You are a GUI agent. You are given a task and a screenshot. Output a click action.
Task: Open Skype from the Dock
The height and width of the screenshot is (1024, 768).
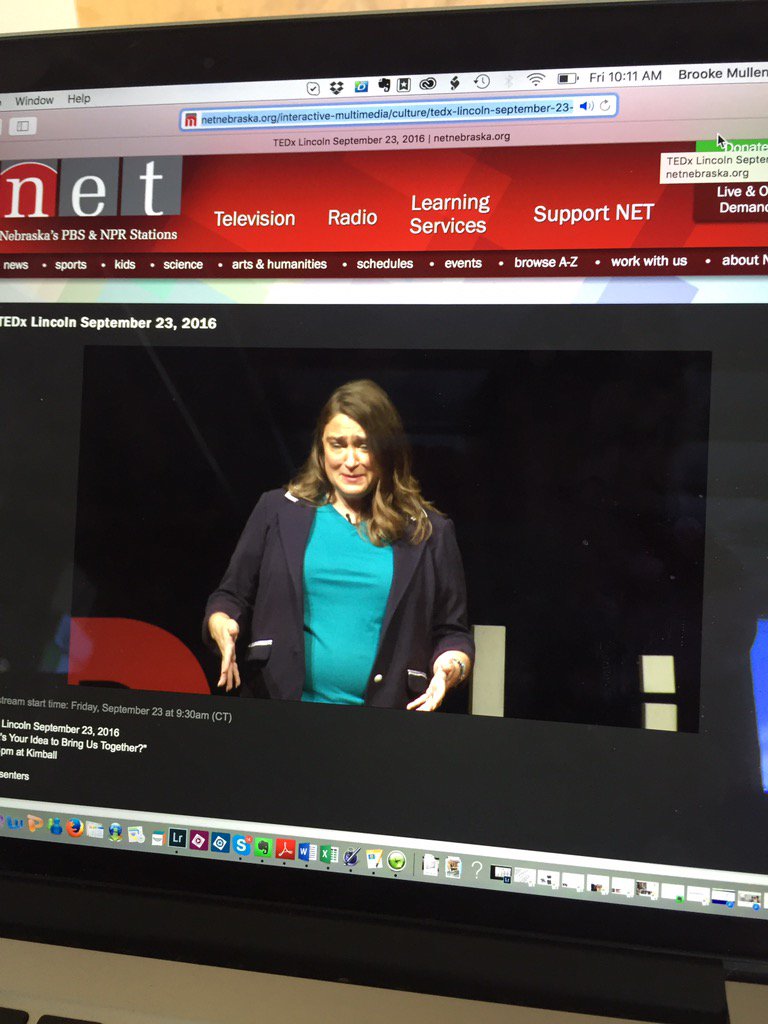click(242, 844)
